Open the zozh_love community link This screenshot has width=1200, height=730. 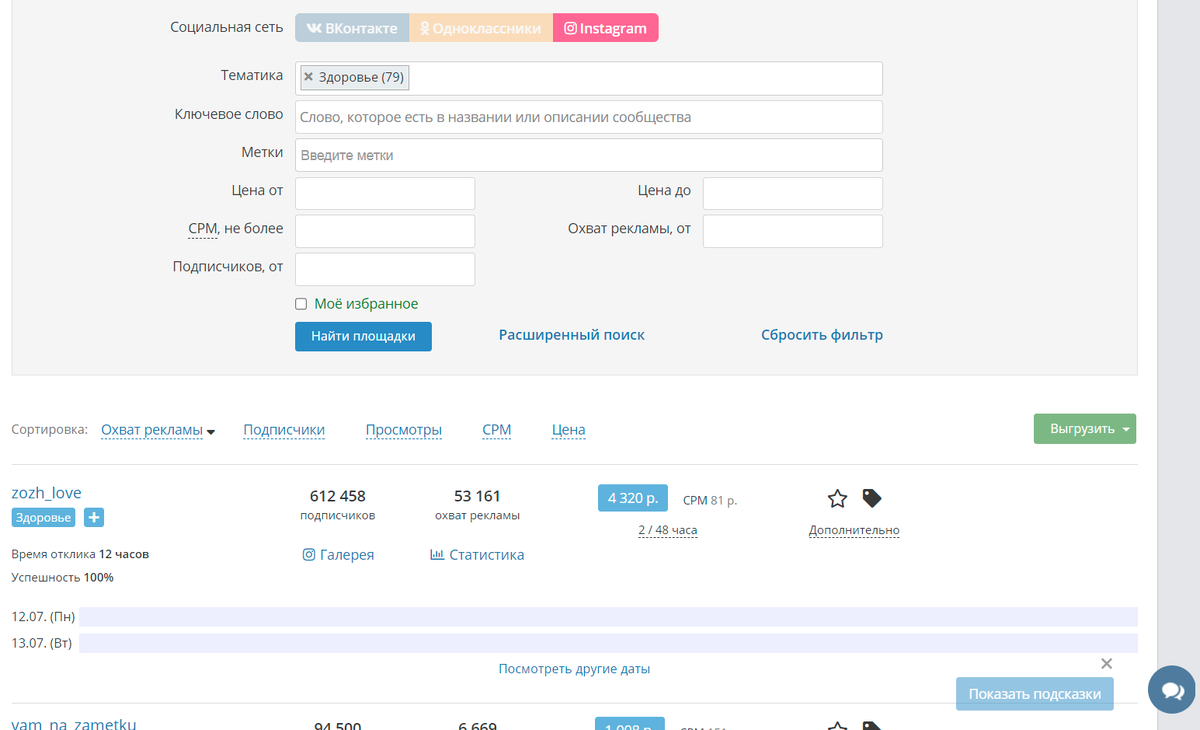(47, 492)
